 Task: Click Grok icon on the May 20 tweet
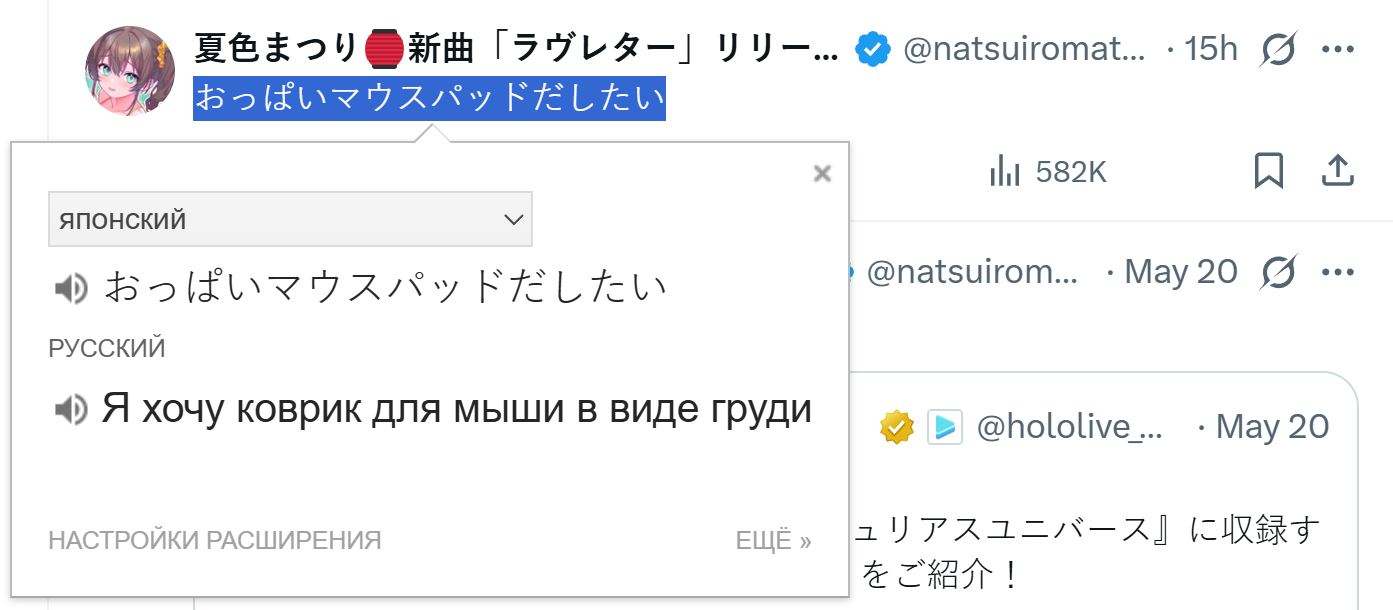point(1278,271)
